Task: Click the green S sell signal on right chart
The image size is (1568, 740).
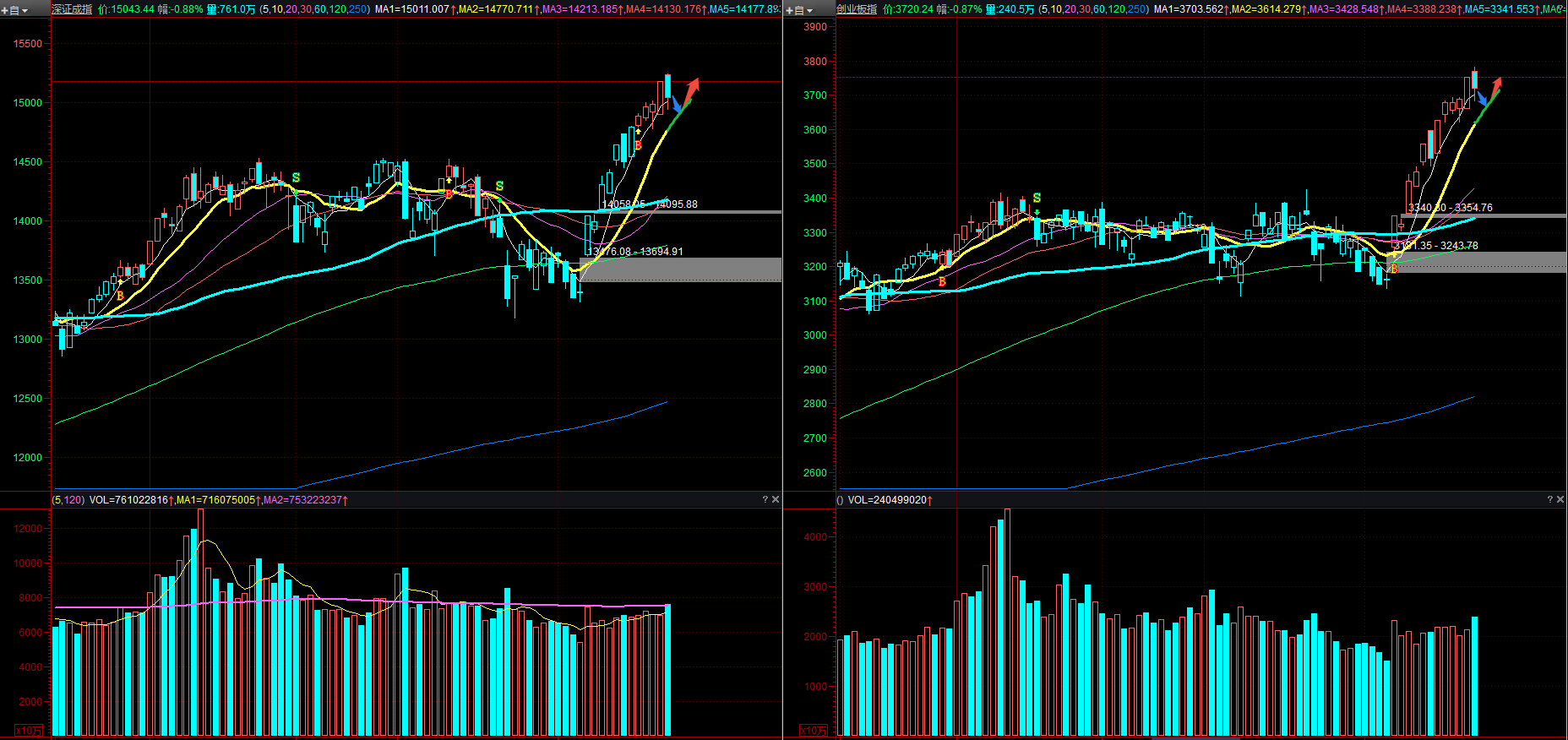Action: (1037, 199)
